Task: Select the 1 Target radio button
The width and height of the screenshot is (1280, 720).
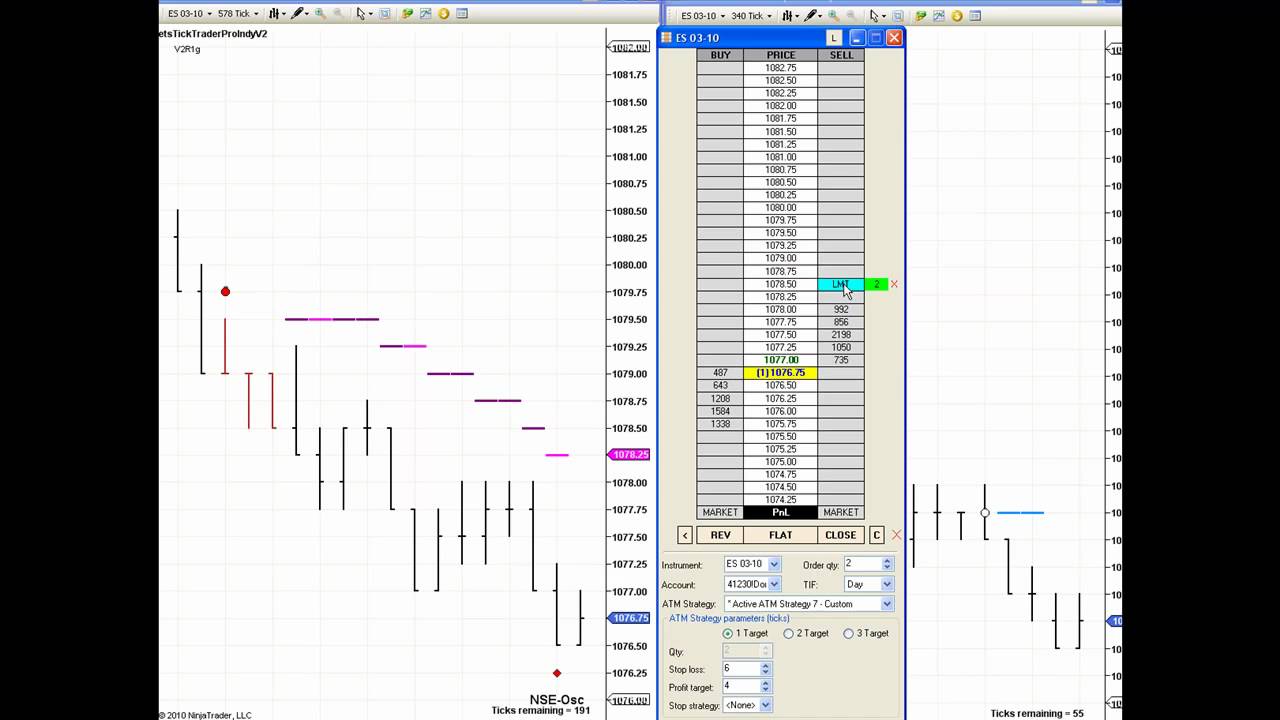Action: pos(728,634)
